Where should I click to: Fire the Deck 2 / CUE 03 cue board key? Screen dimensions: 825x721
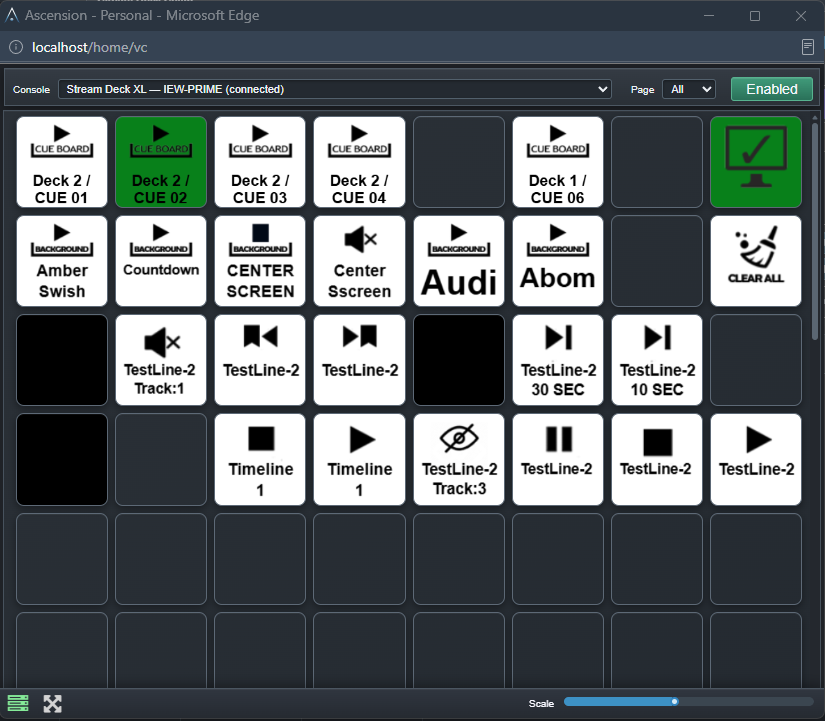(260, 162)
